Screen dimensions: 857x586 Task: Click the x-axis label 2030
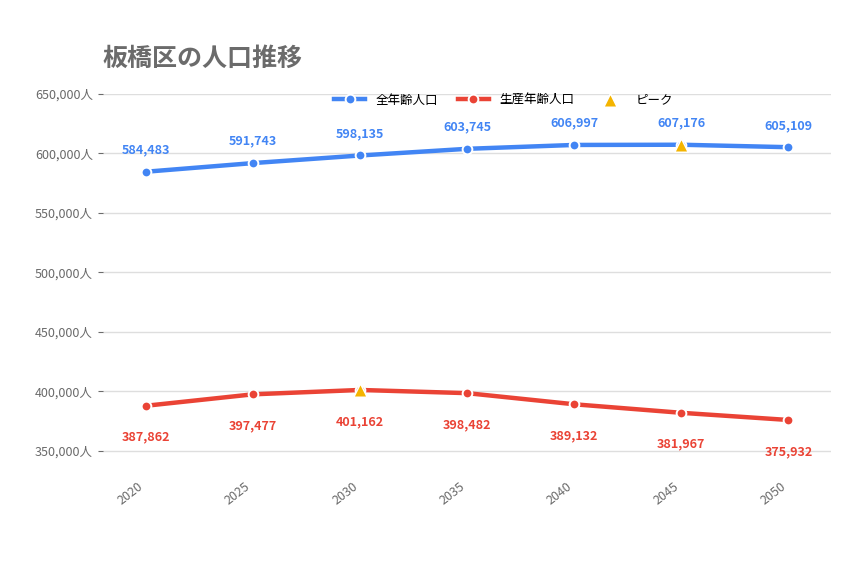pos(344,493)
